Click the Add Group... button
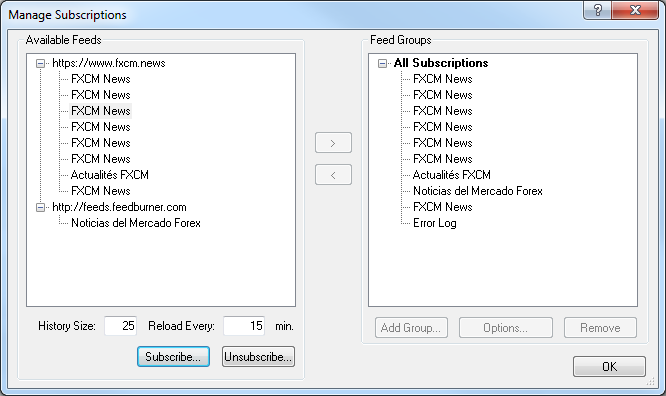Image resolution: width=666 pixels, height=396 pixels. [411, 328]
